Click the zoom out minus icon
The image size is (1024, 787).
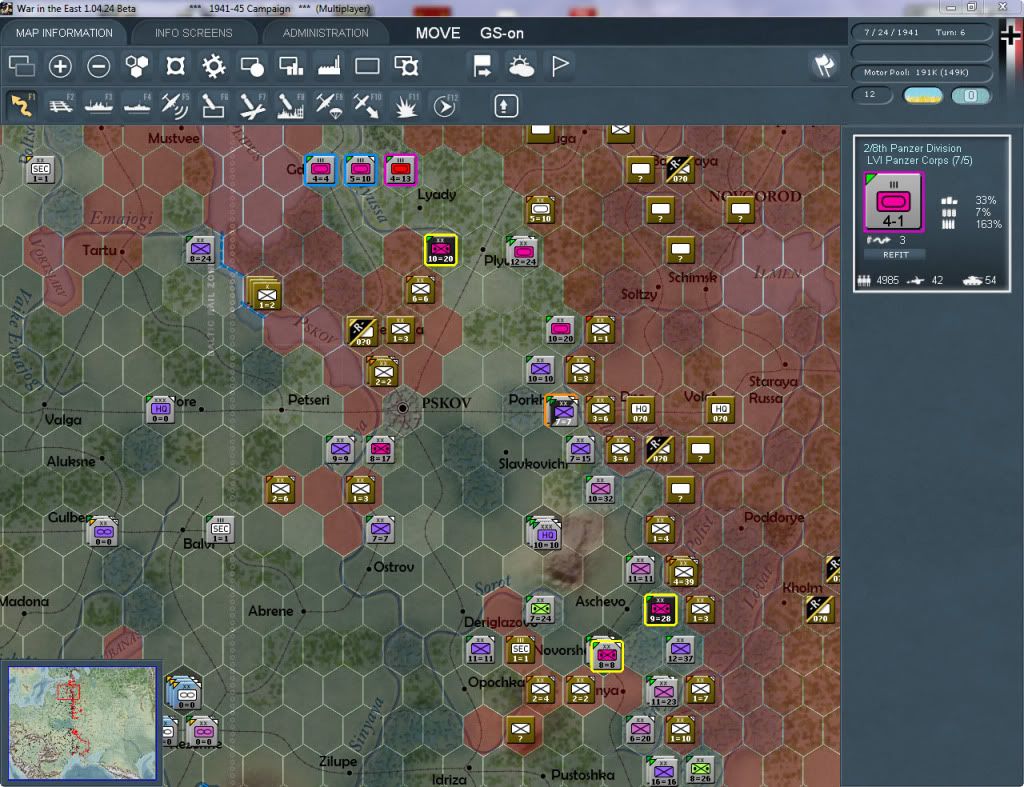click(99, 66)
